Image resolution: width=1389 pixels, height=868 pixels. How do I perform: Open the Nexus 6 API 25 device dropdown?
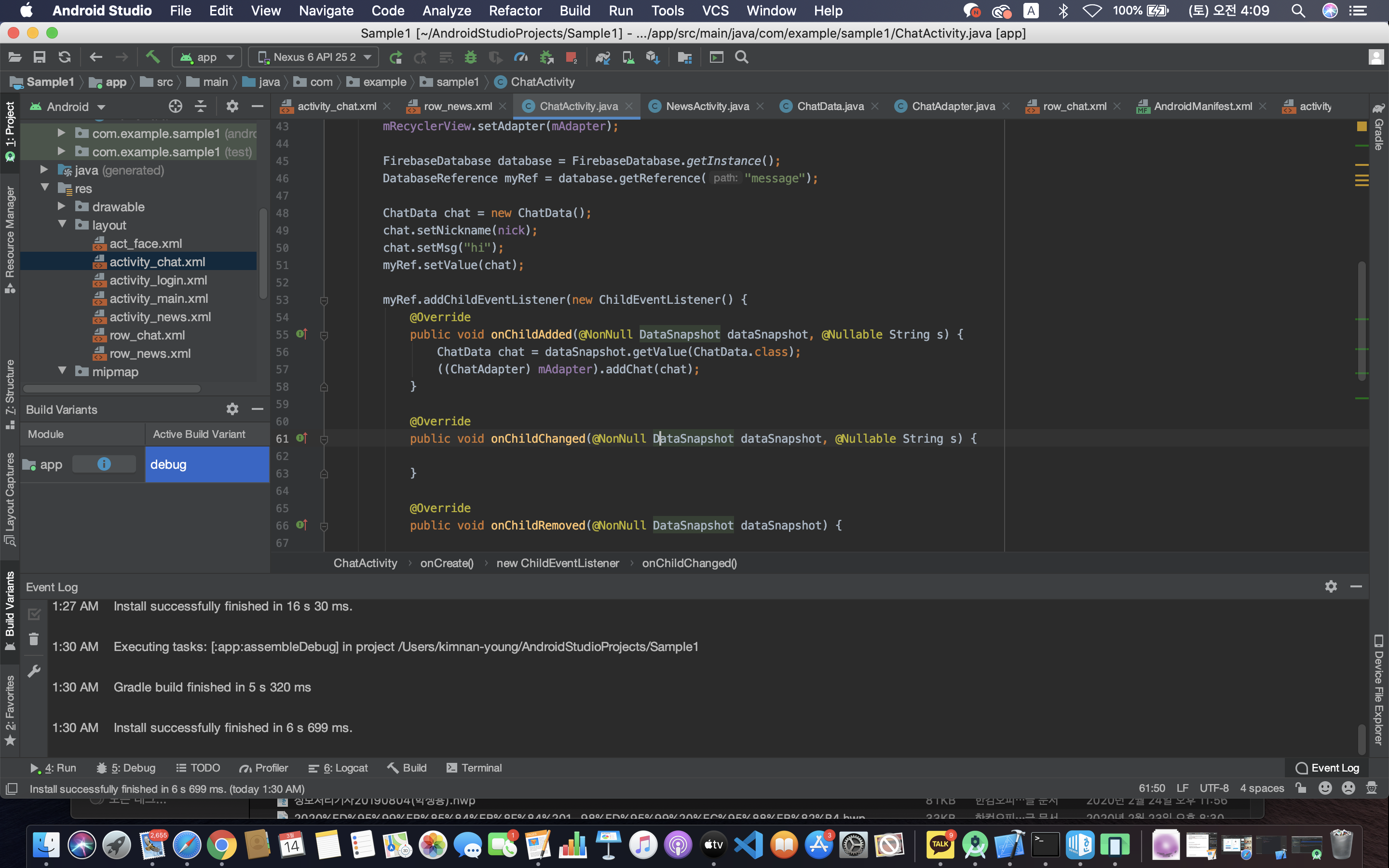314,57
